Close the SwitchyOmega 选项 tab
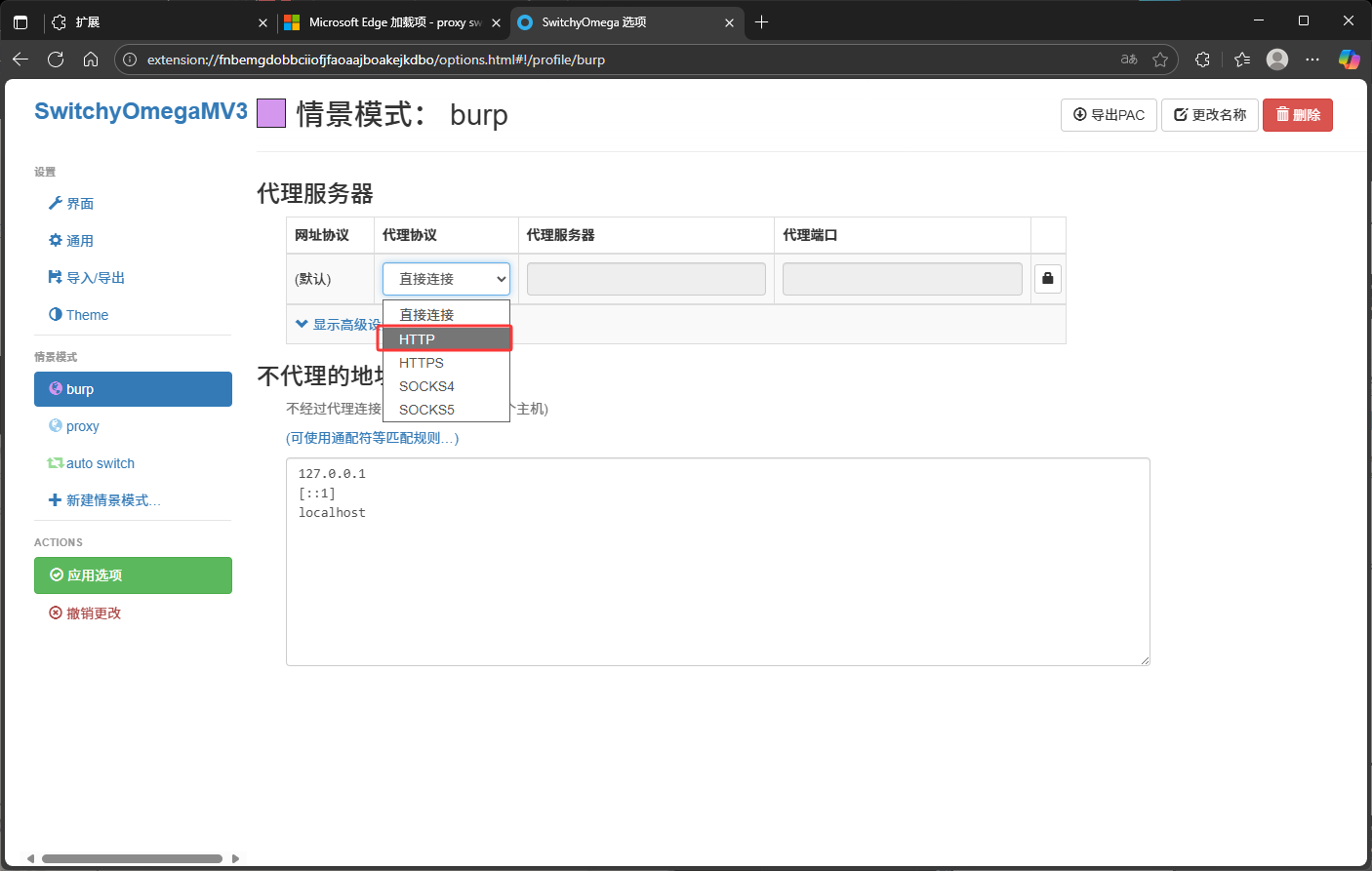This screenshot has height=871, width=1372. (x=729, y=22)
